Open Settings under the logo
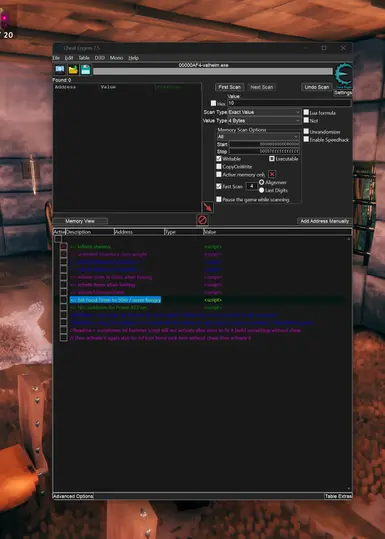Screen dimensions: 385x539 pyautogui.click(x=343, y=93)
